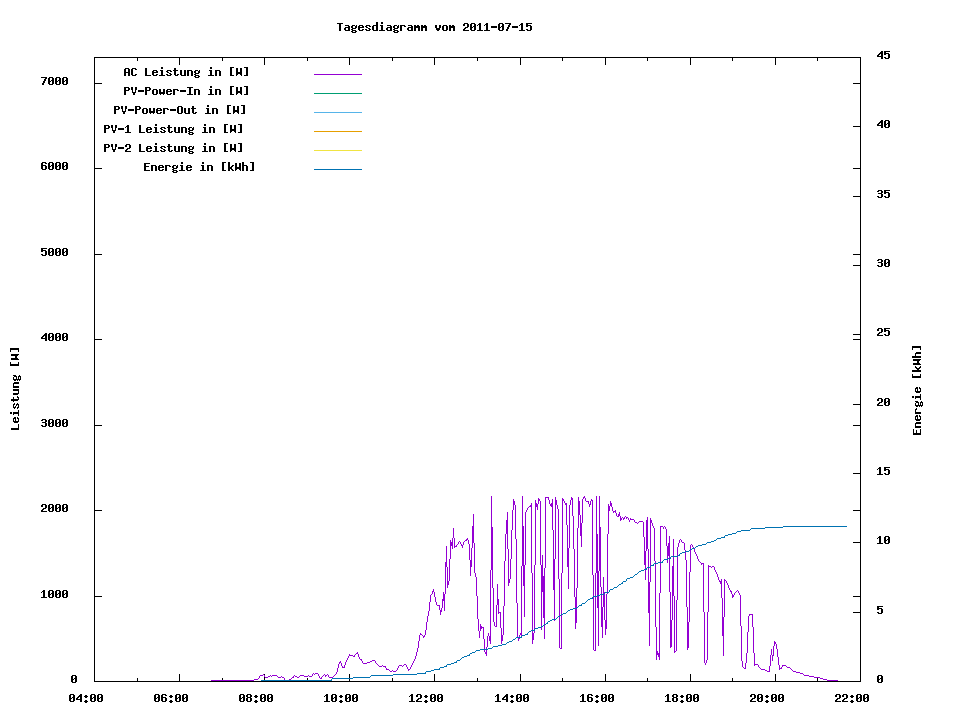Click the PV-1 Leistung in [W] legend entry
This screenshot has height=720, width=960.
click(173, 129)
